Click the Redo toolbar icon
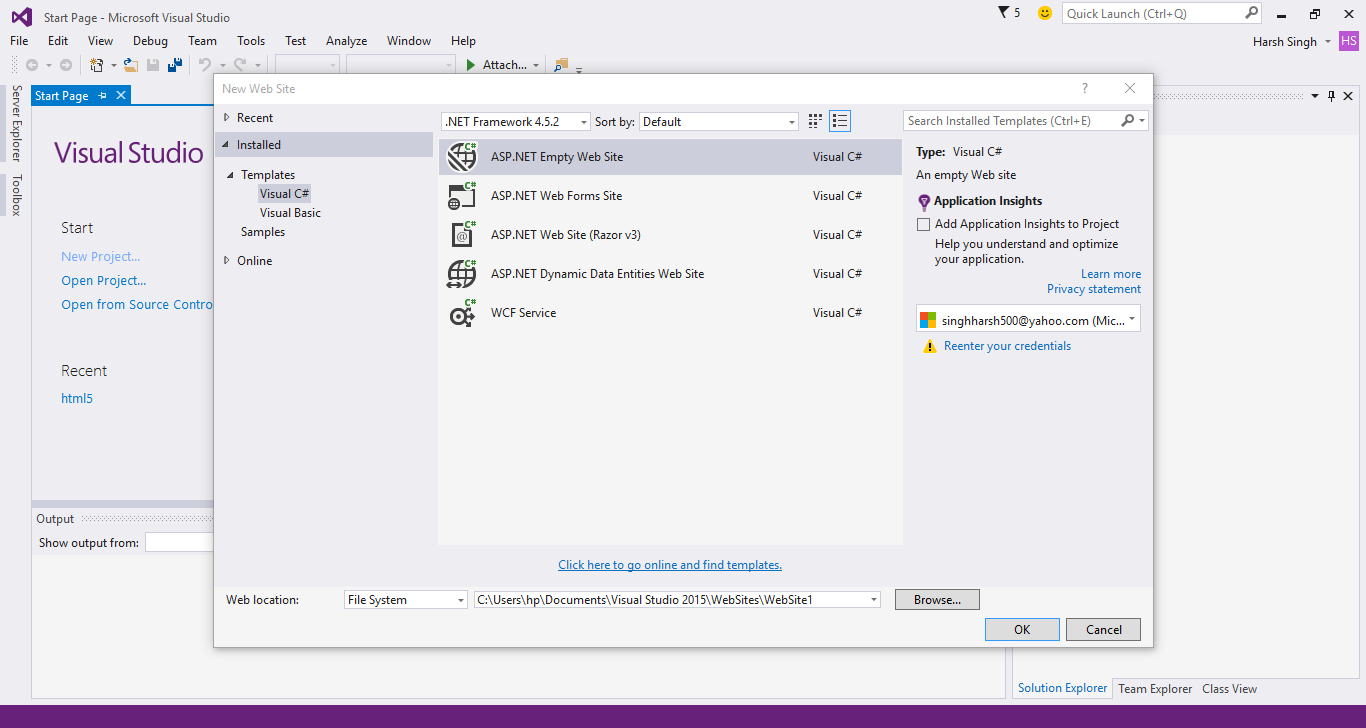Viewport: 1366px width, 728px height. point(240,65)
